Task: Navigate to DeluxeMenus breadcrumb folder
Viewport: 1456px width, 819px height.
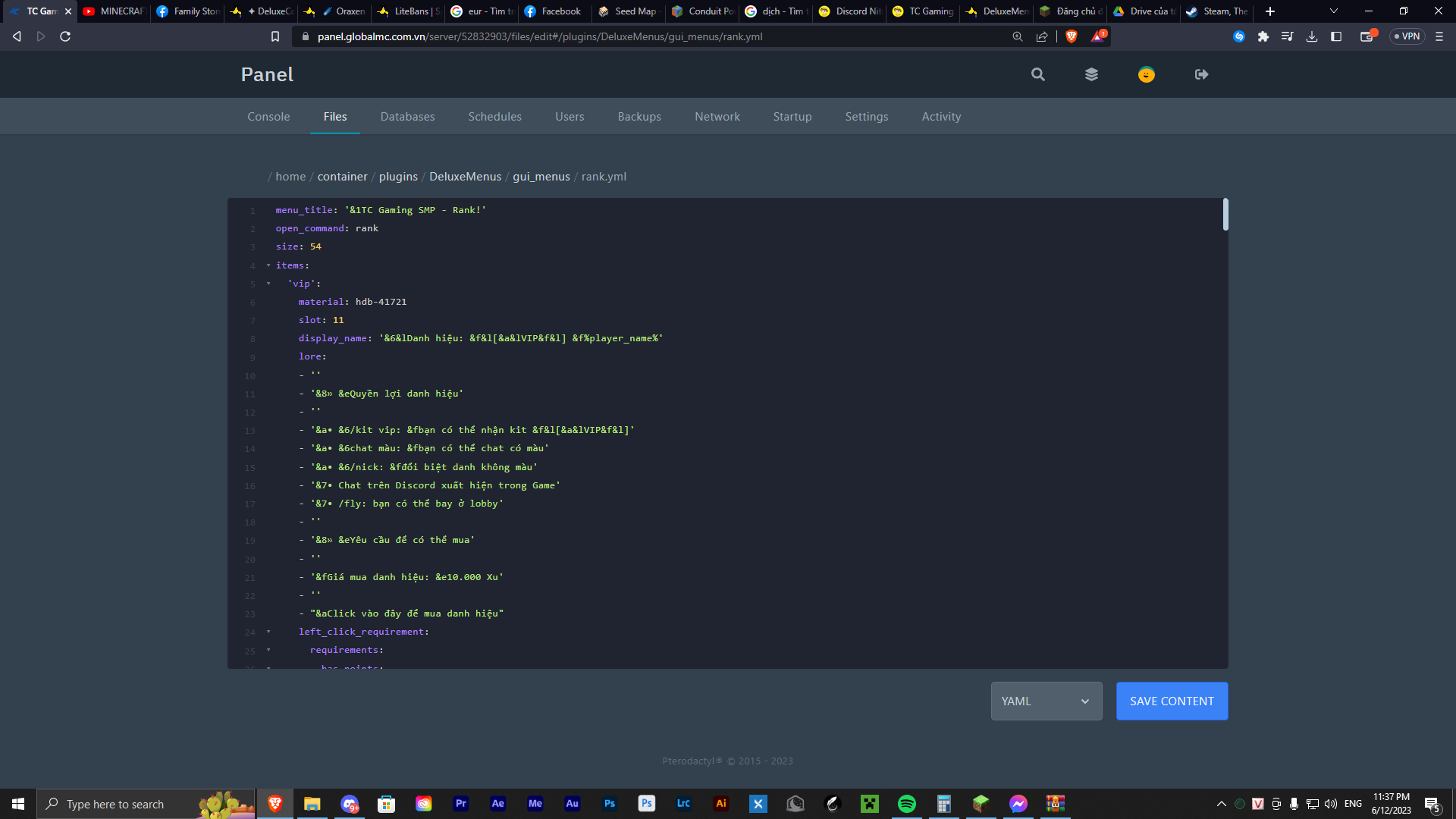Action: 465,177
